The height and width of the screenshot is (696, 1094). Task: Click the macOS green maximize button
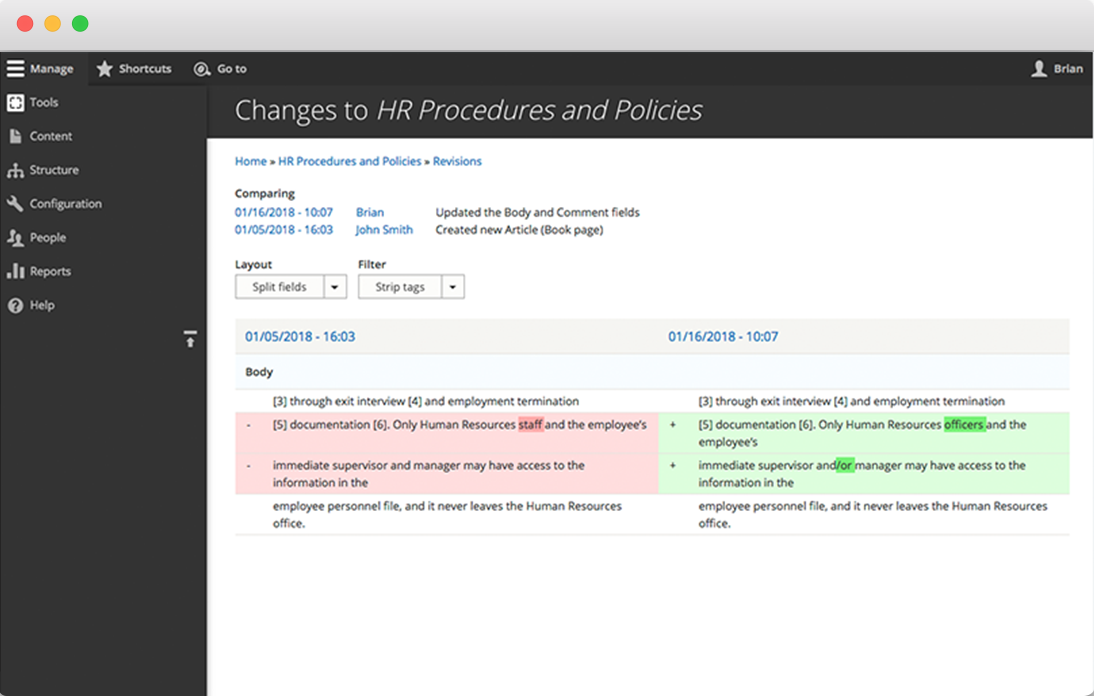tap(80, 24)
